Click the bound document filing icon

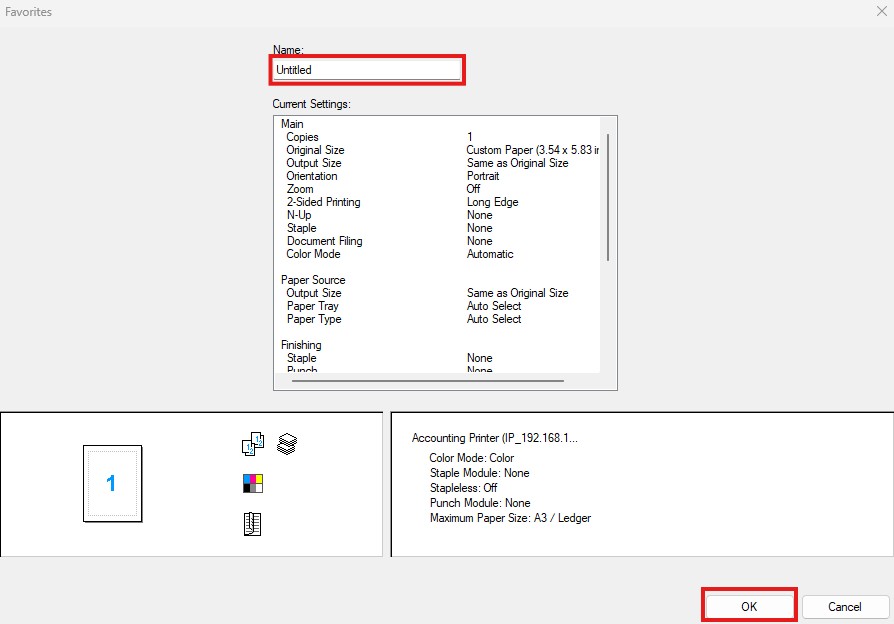point(253,523)
